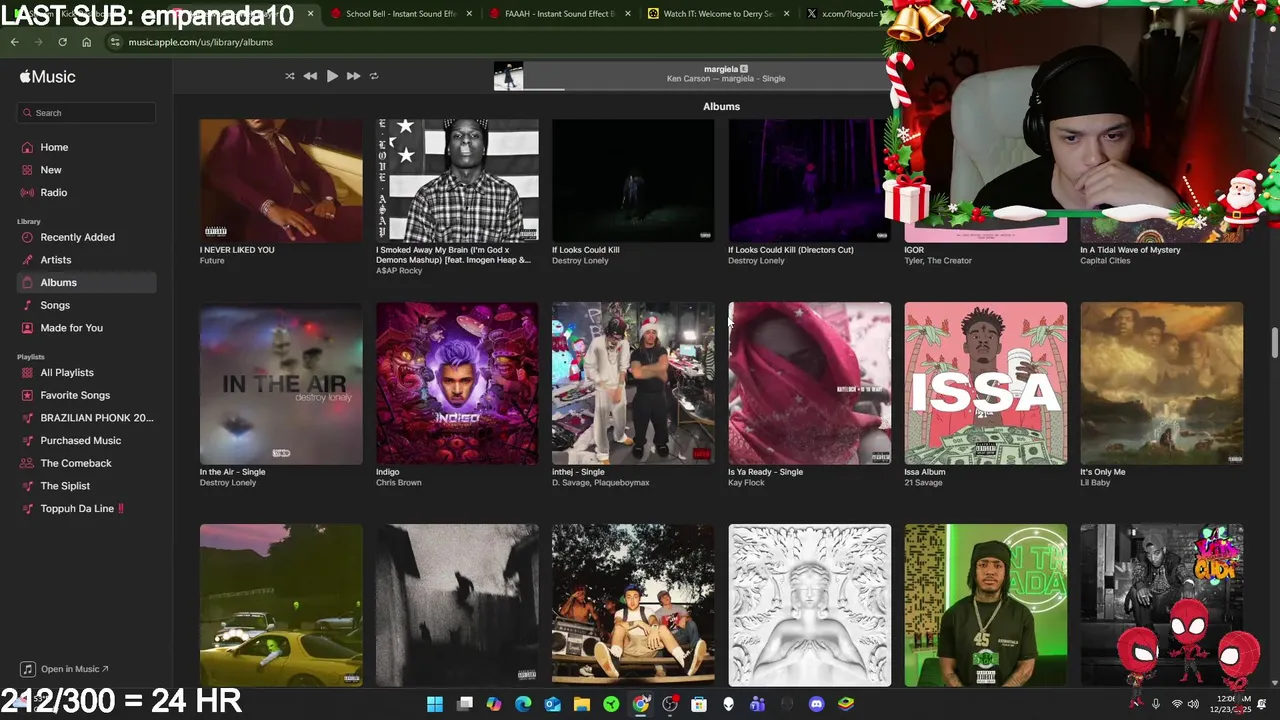Image resolution: width=1280 pixels, height=720 pixels.
Task: Click the A$AP Rocky artist name
Action: tap(399, 271)
